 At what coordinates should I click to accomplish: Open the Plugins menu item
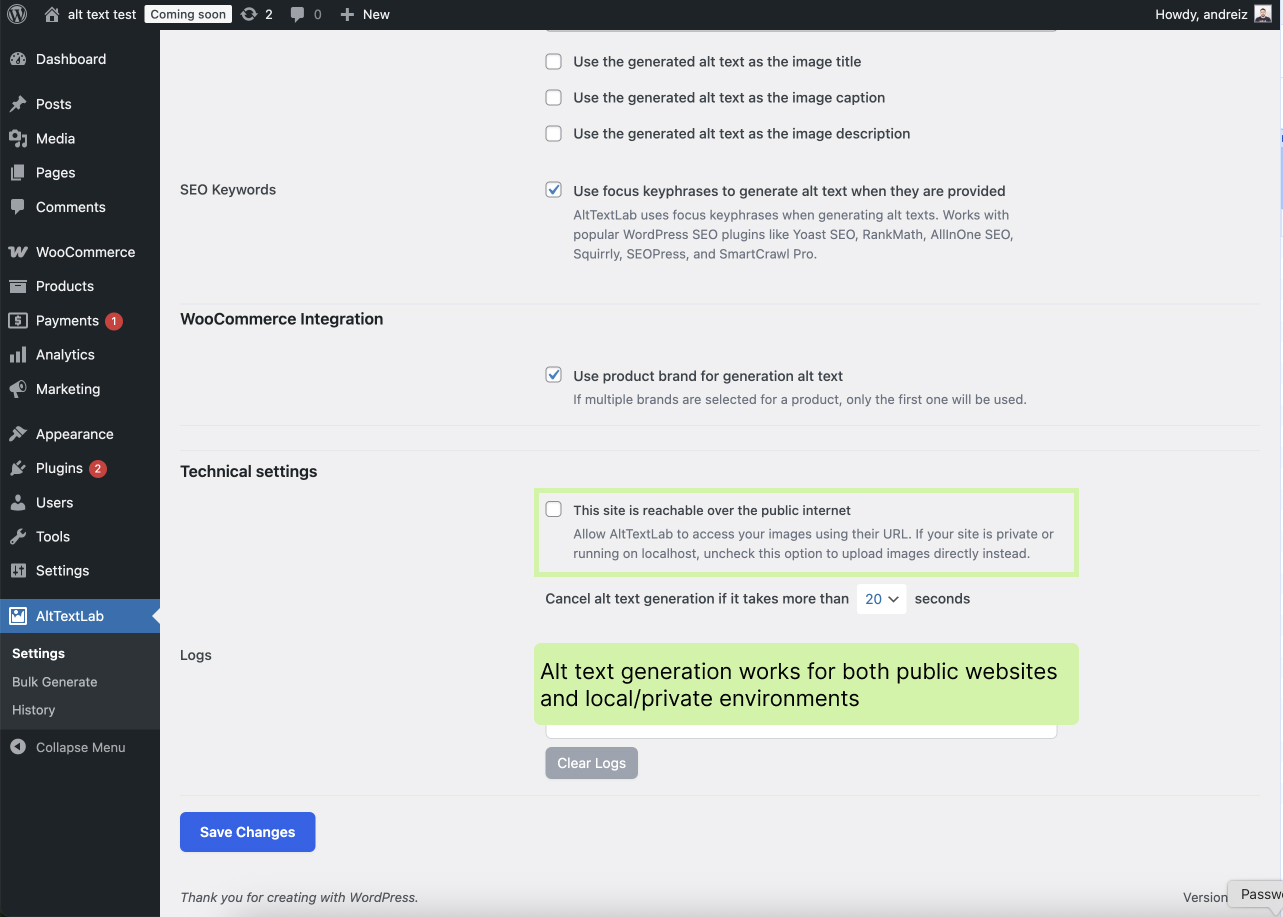coord(80,468)
